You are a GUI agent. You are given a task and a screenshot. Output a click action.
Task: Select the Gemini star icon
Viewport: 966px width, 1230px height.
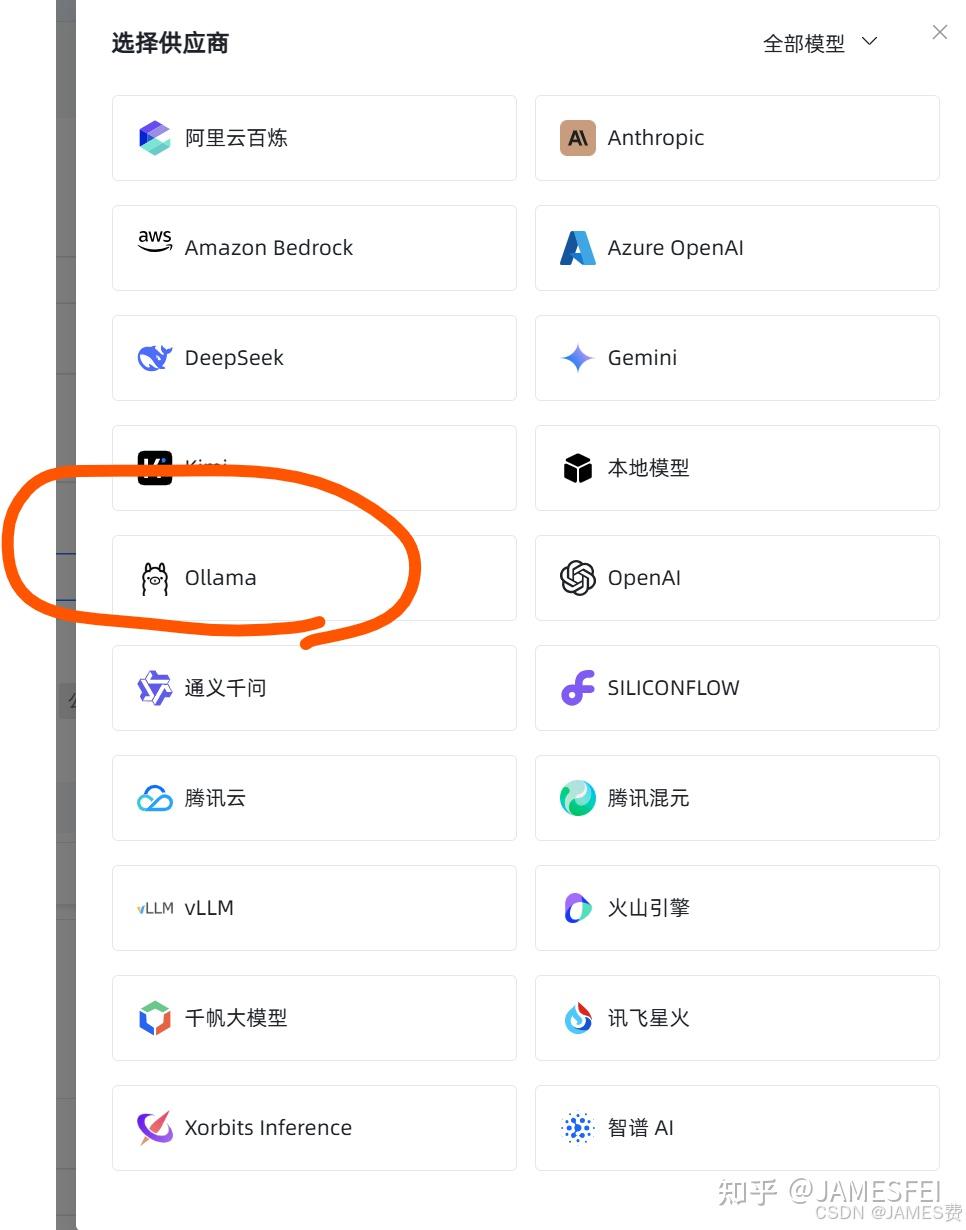(578, 358)
